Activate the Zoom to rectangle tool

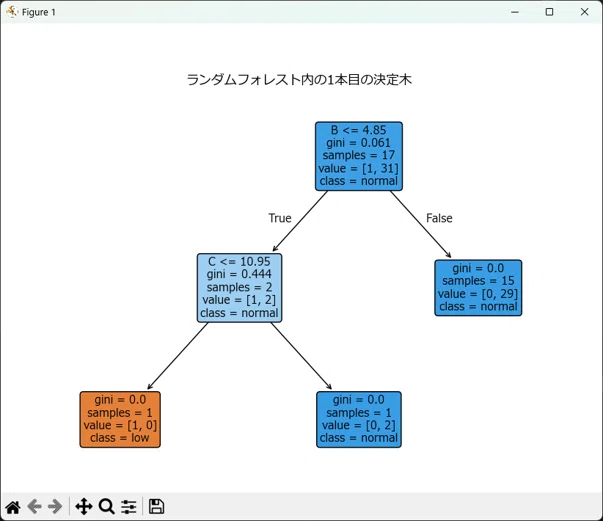click(106, 507)
